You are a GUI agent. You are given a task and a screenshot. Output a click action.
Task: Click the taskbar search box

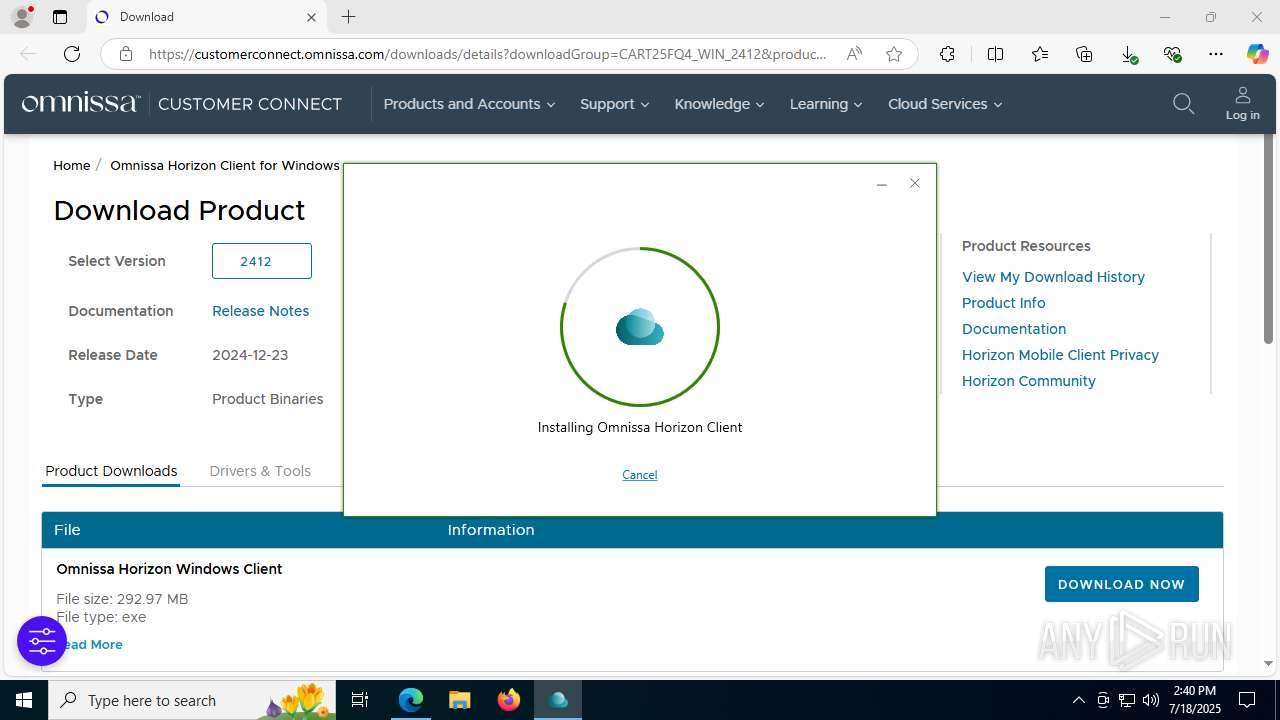(x=193, y=700)
